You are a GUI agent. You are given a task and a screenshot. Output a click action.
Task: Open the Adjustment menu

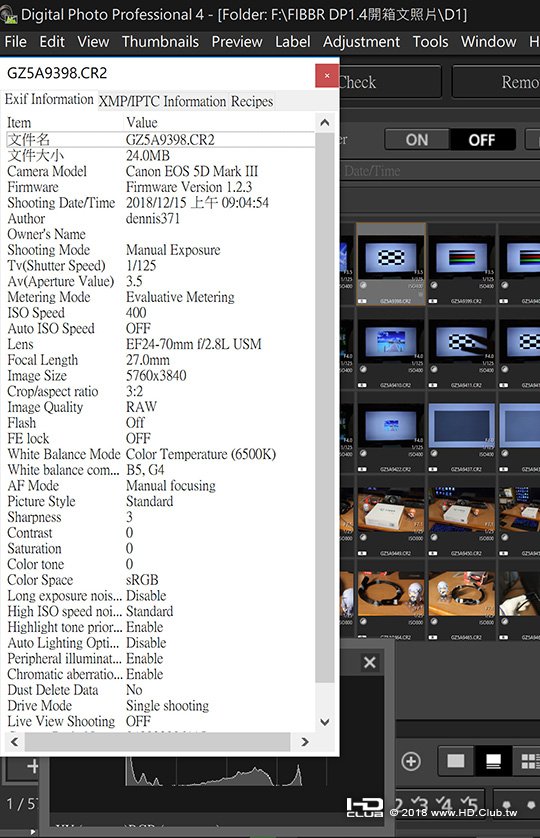coord(361,42)
